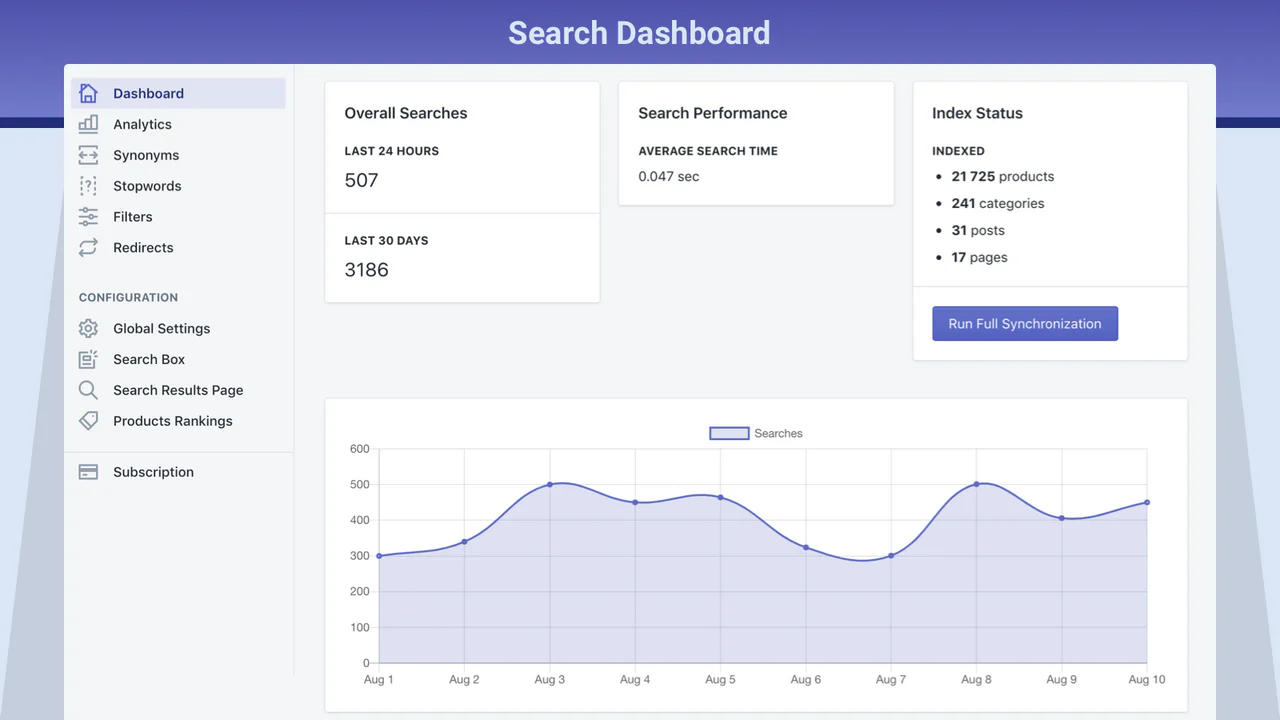This screenshot has height=720, width=1280.
Task: Click the Aug 3 data point
Action: [x=550, y=485]
